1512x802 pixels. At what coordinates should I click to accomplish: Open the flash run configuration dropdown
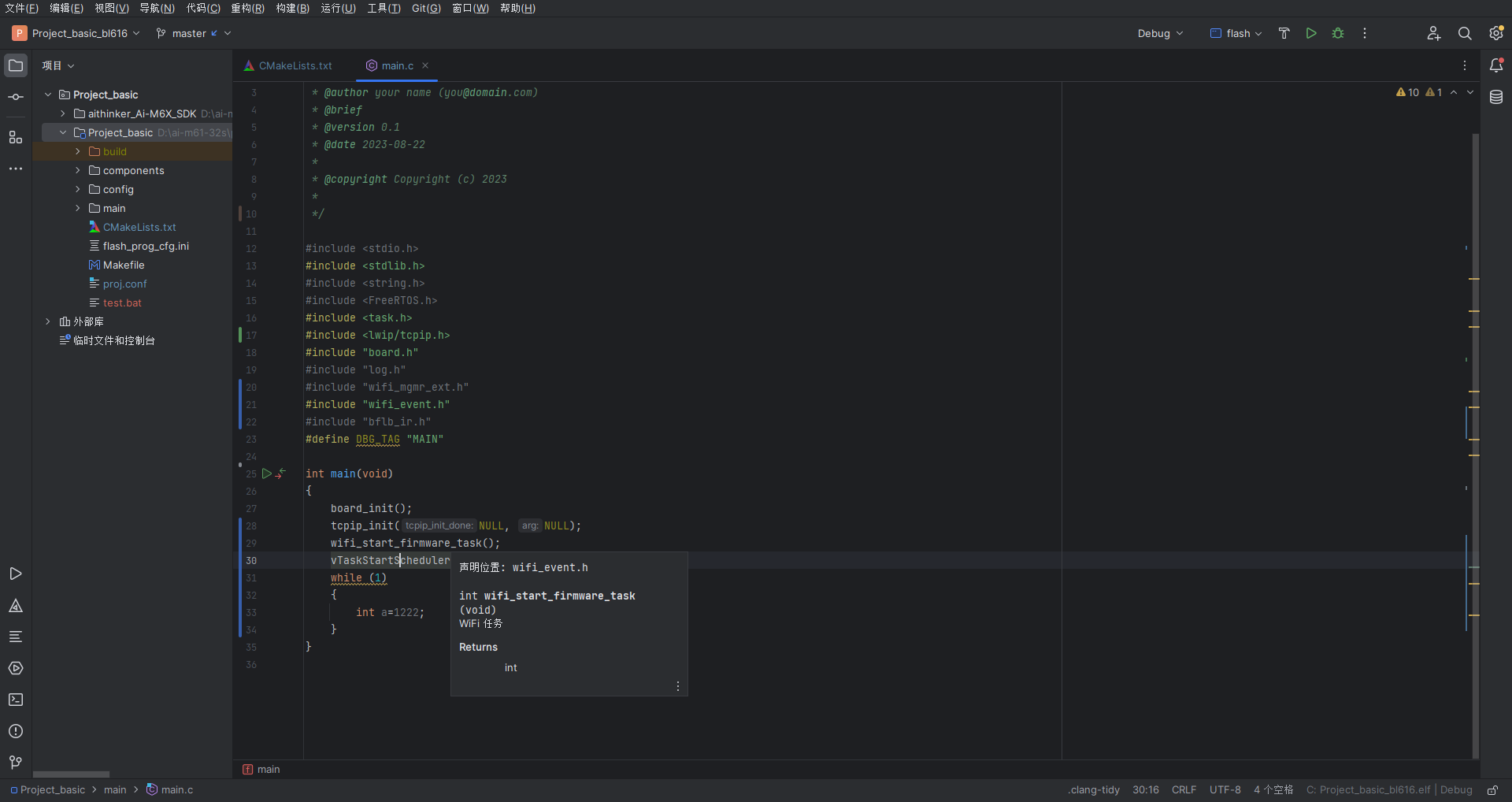[x=1236, y=33]
